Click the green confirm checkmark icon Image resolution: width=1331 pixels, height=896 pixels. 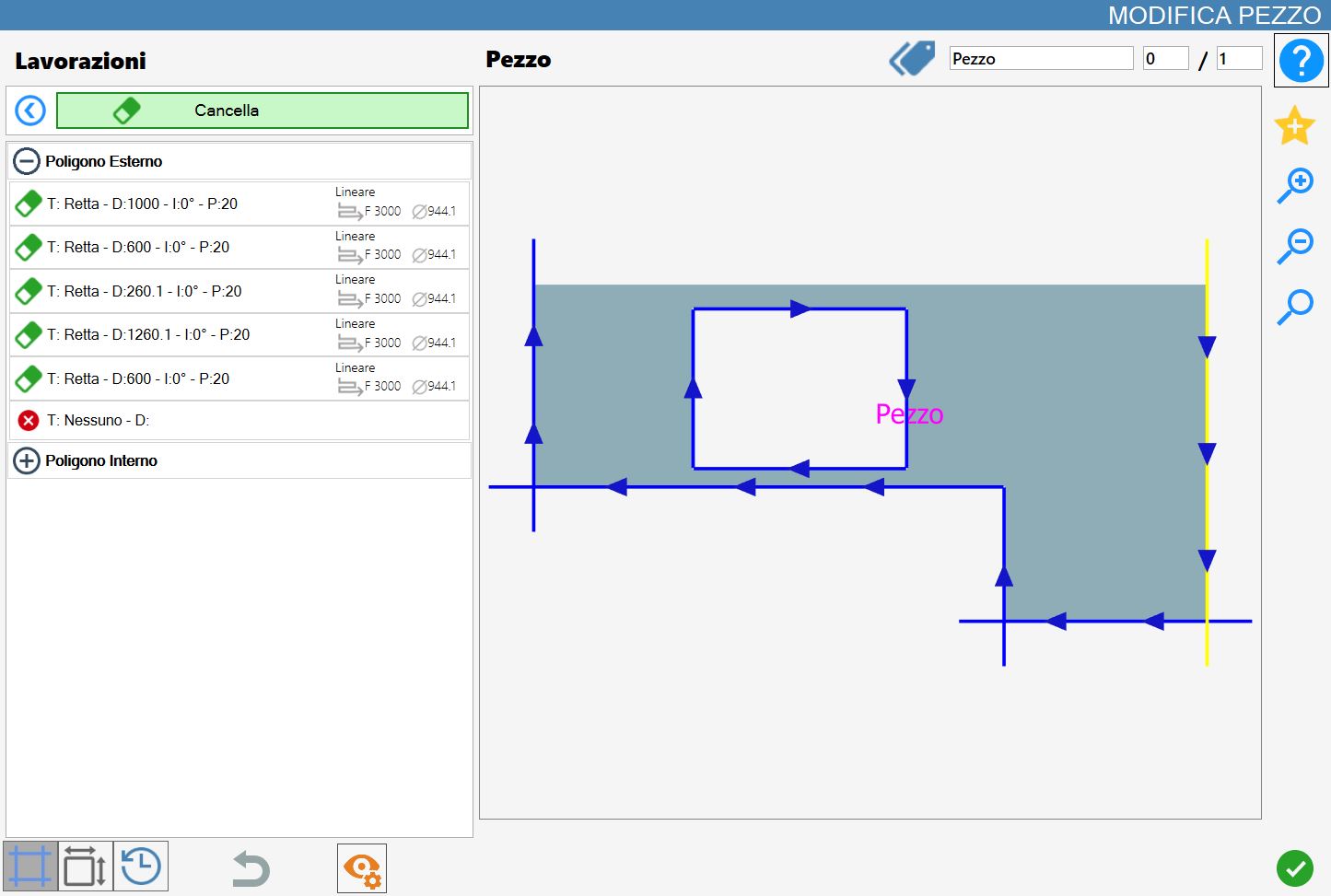1294,867
